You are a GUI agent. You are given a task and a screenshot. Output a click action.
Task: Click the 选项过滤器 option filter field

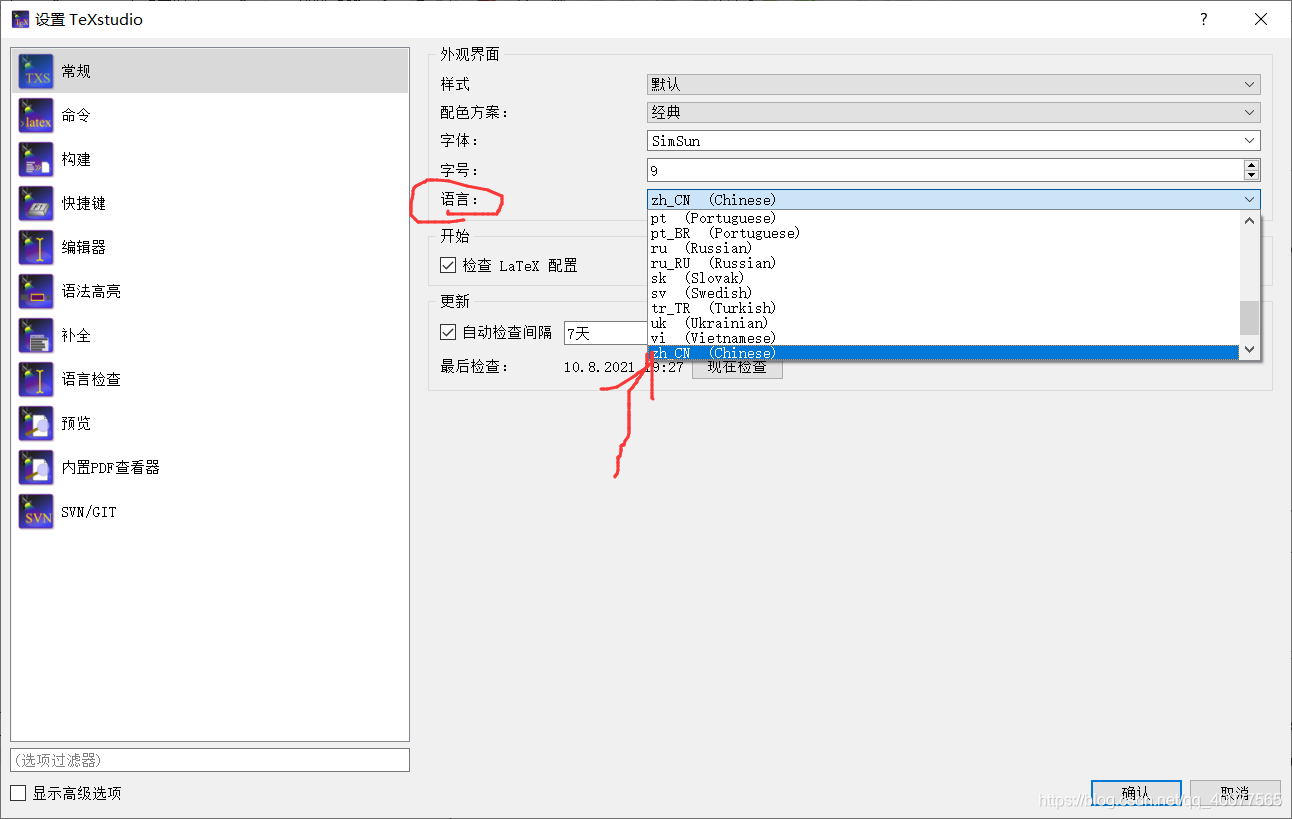tap(210, 760)
